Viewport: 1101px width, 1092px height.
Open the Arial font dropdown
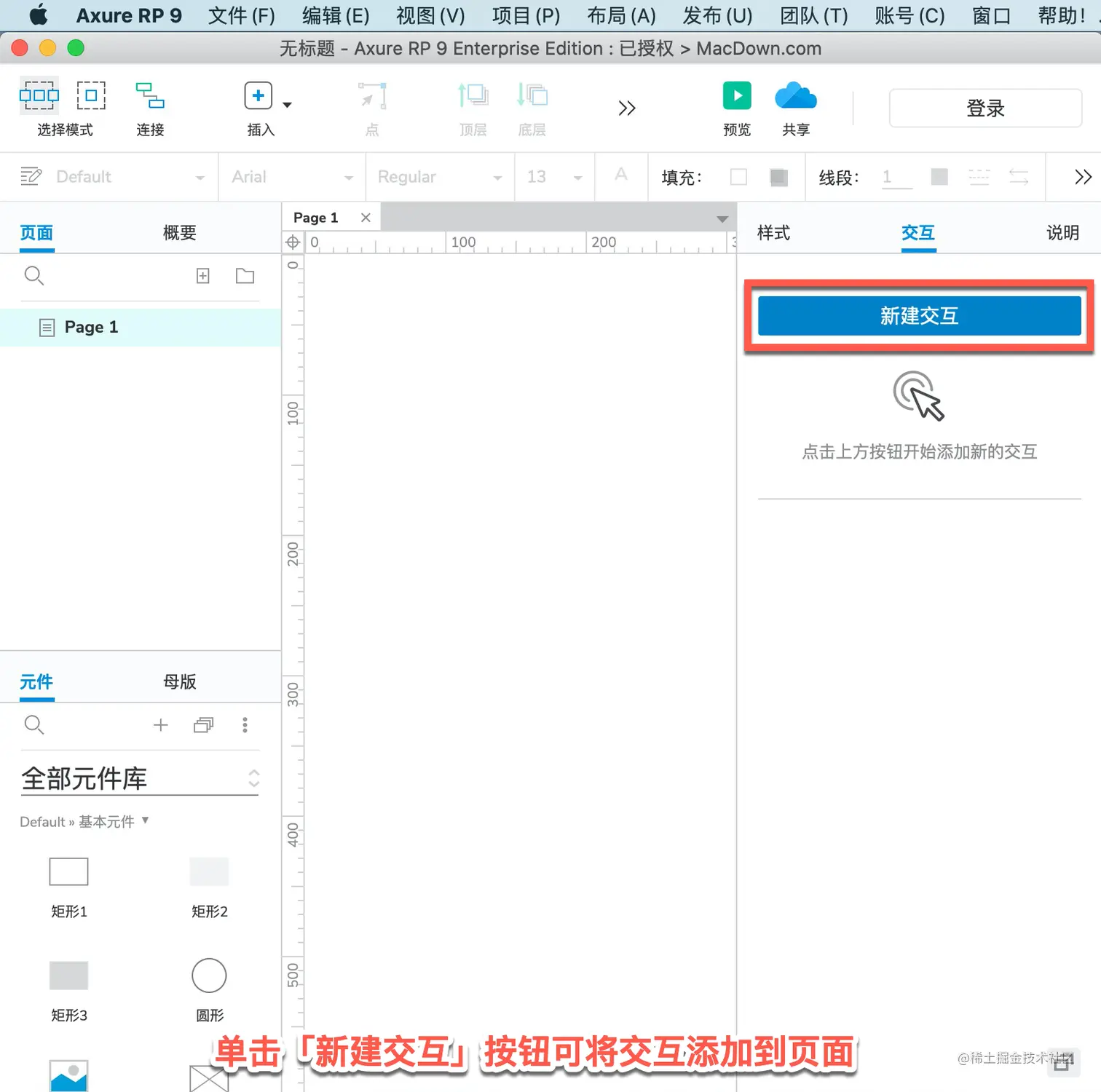(348, 178)
